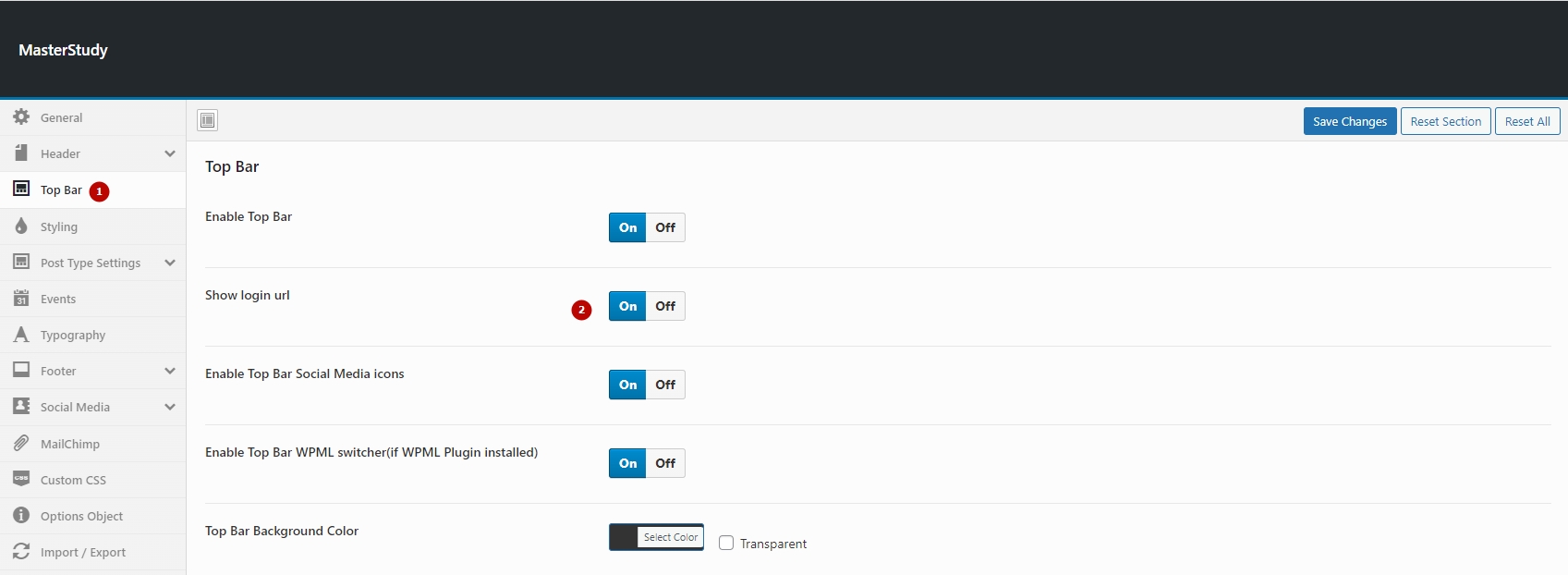Switch Show login url to Off
Image resolution: width=1568 pixels, height=575 pixels.
click(665, 306)
